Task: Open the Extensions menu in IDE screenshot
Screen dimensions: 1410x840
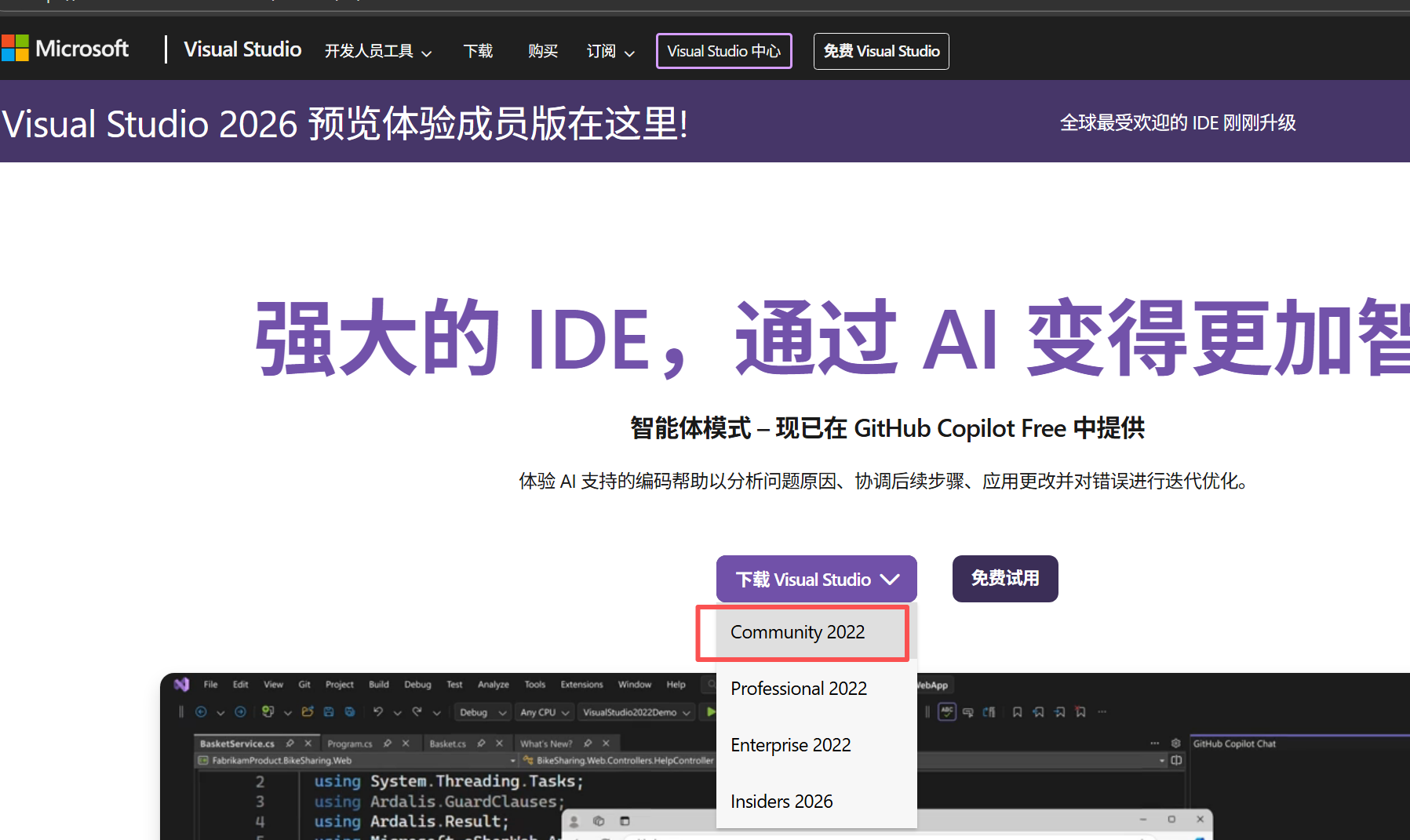Action: tap(581, 685)
